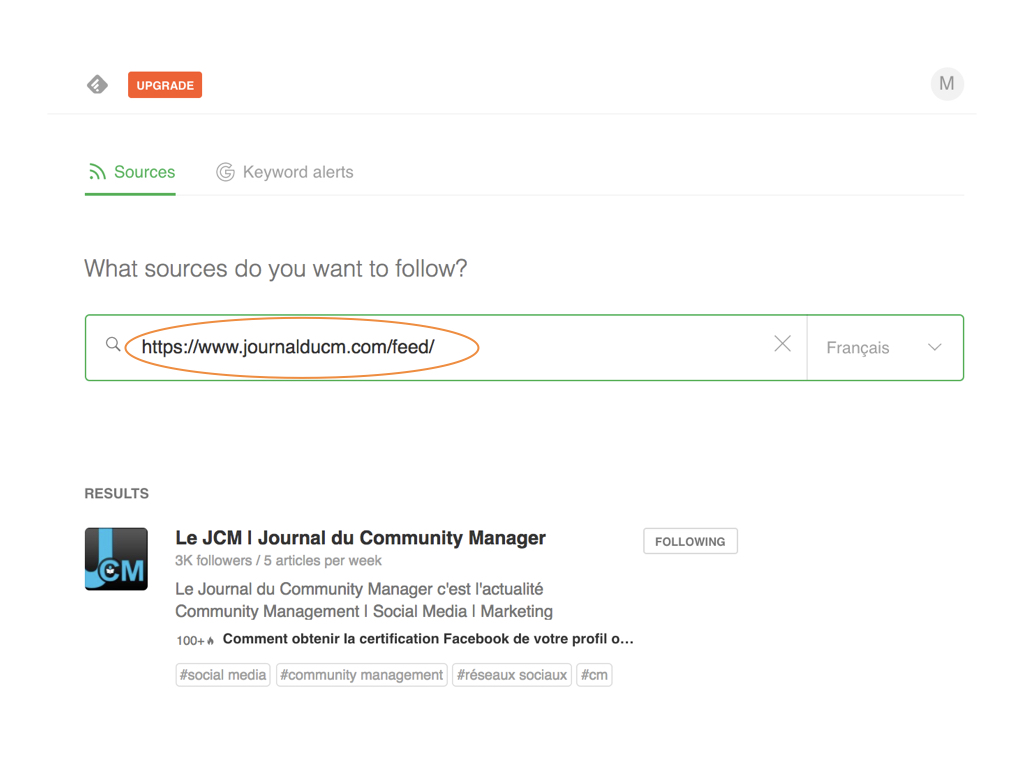Open Le JCM Journal du Community Manager title

tap(360, 538)
